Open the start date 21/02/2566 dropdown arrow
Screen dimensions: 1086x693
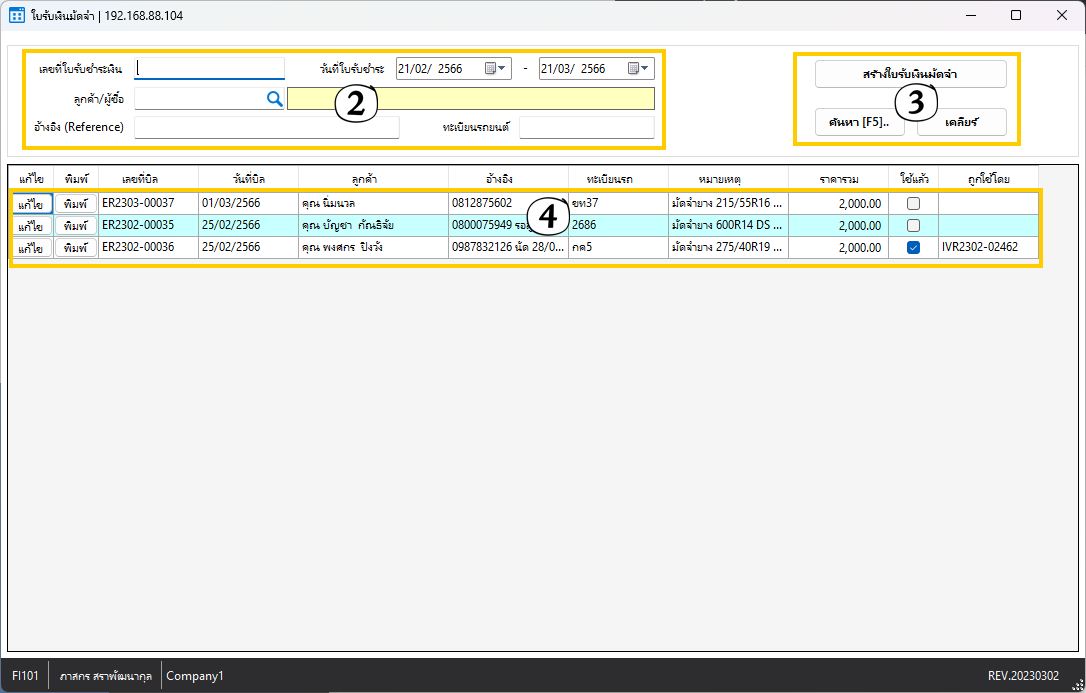[x=502, y=69]
